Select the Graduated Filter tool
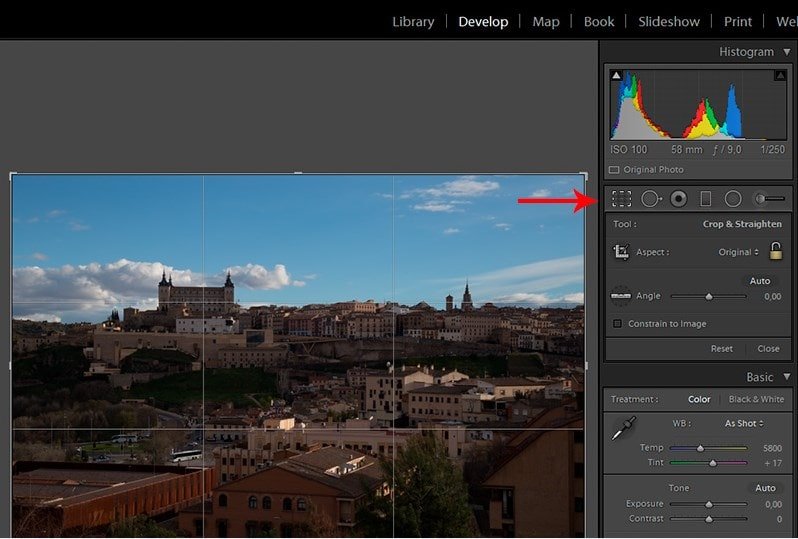The image size is (798, 539). 705,199
